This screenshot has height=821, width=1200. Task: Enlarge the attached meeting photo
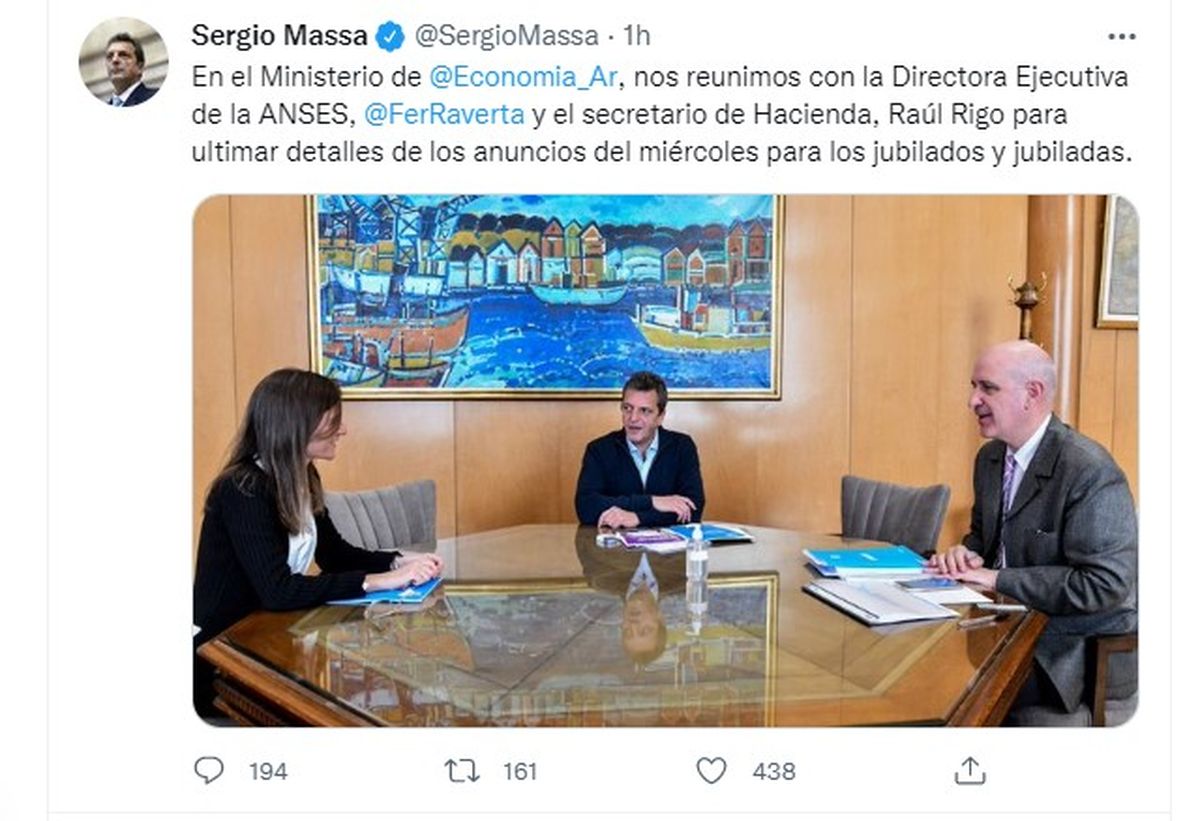(665, 460)
